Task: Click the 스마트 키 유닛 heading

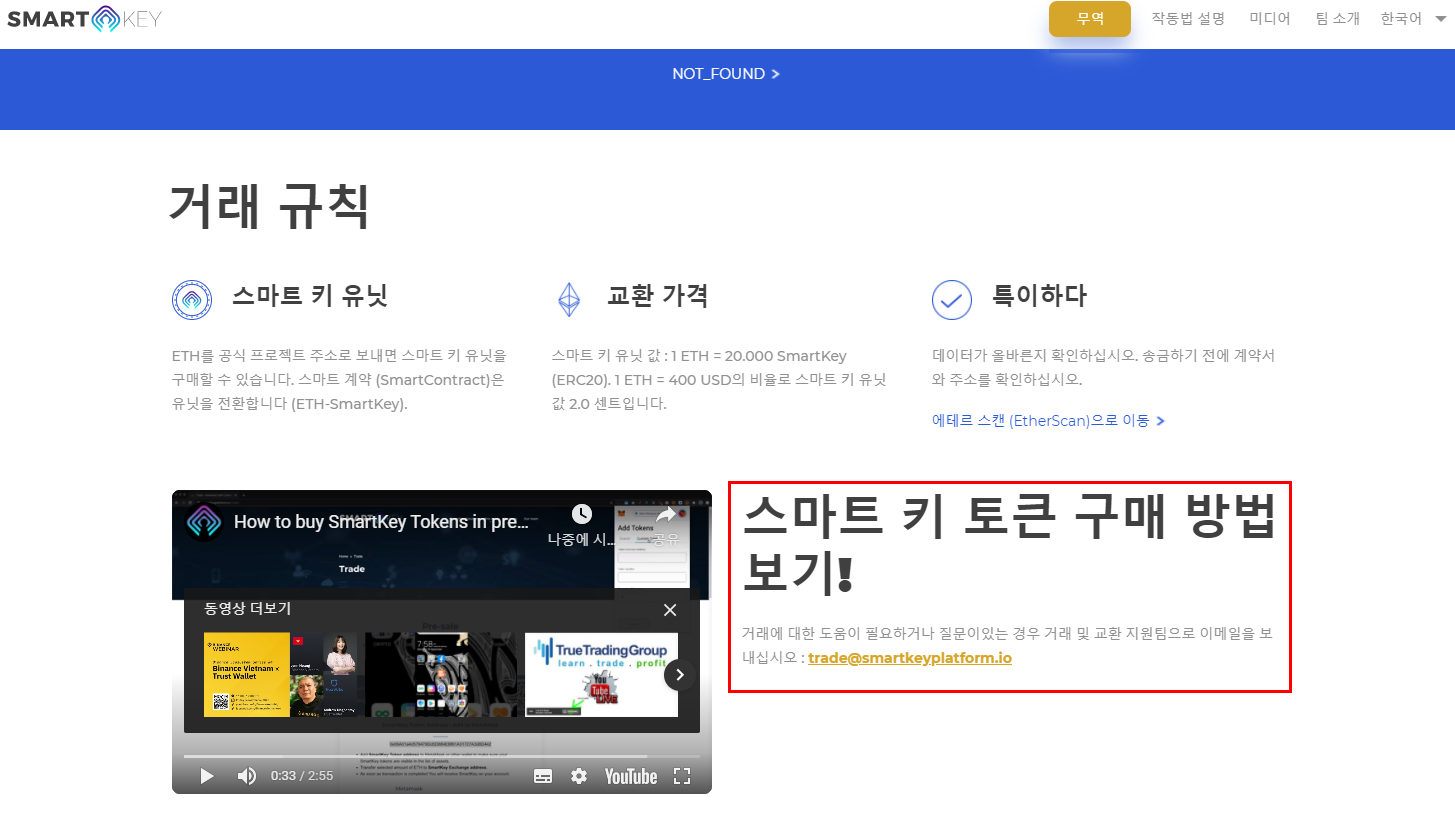Action: click(310, 296)
